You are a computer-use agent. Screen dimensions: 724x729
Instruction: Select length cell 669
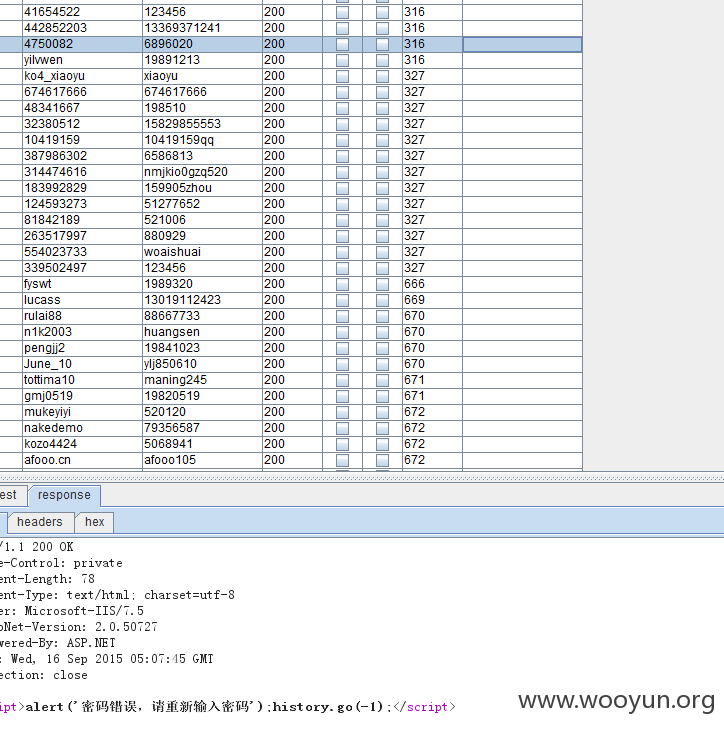click(x=432, y=300)
